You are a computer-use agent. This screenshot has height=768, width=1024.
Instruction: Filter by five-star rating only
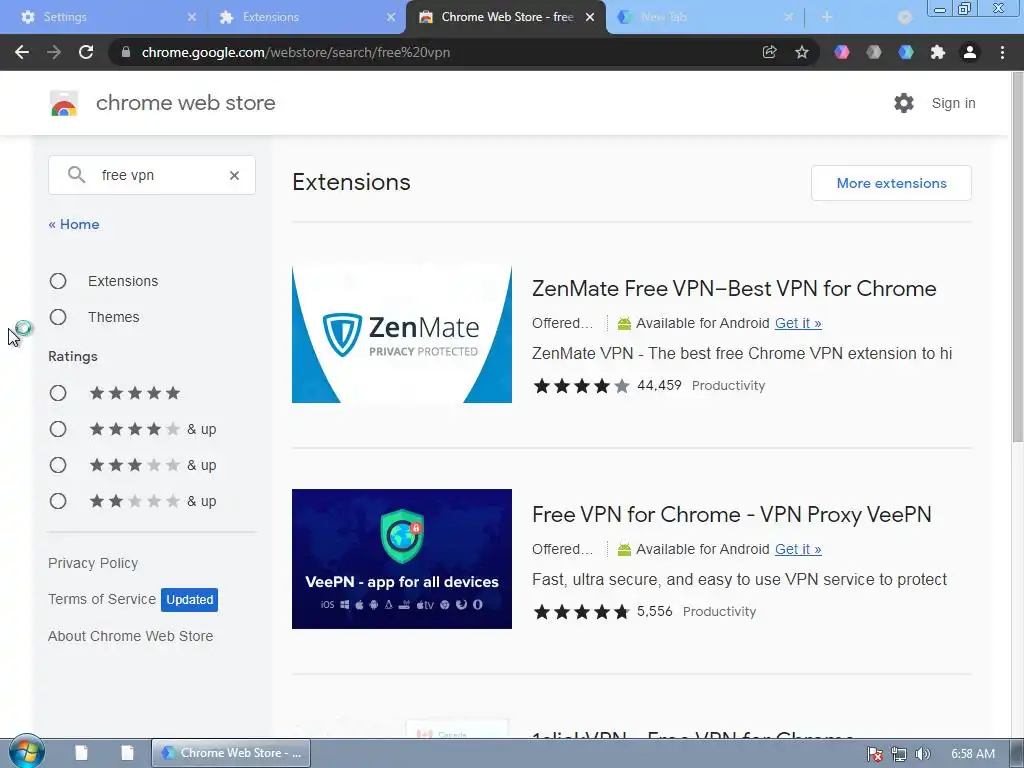coord(58,392)
